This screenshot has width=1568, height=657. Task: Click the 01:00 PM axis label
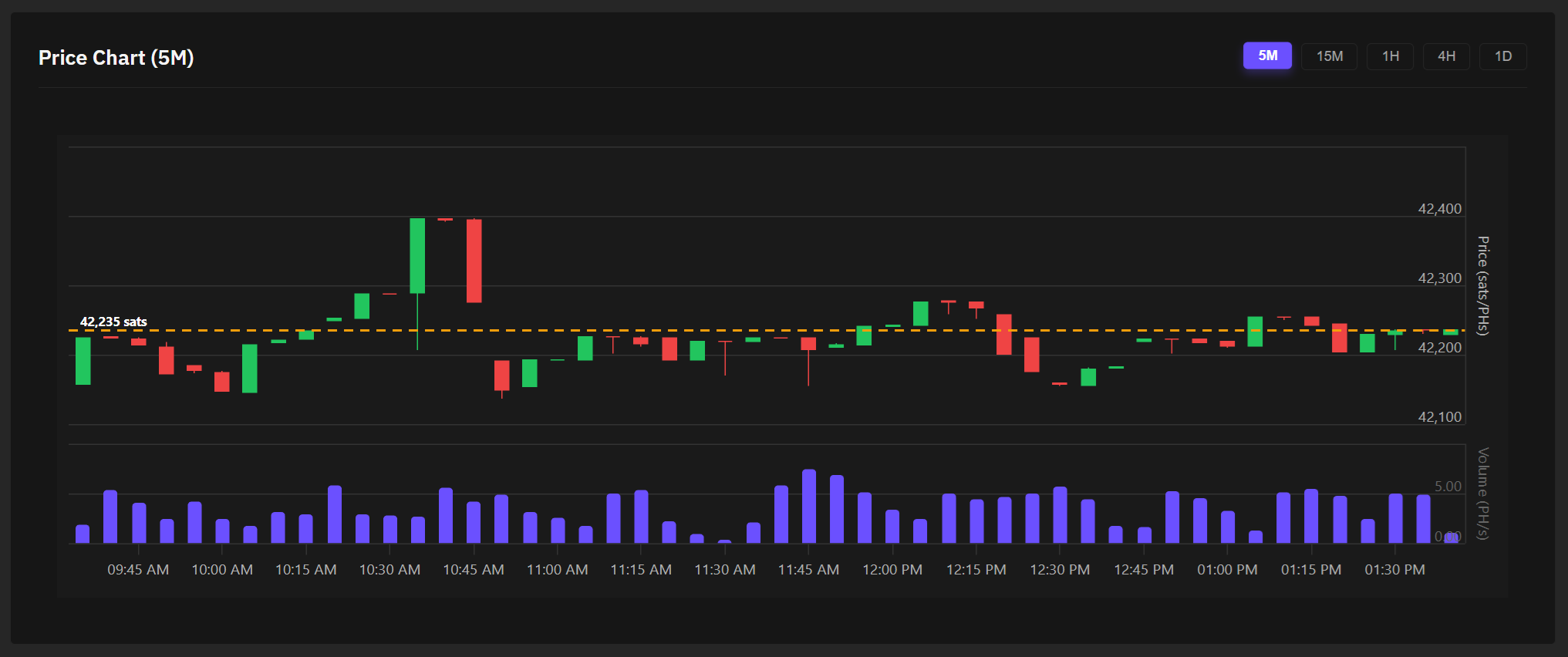point(1227,570)
